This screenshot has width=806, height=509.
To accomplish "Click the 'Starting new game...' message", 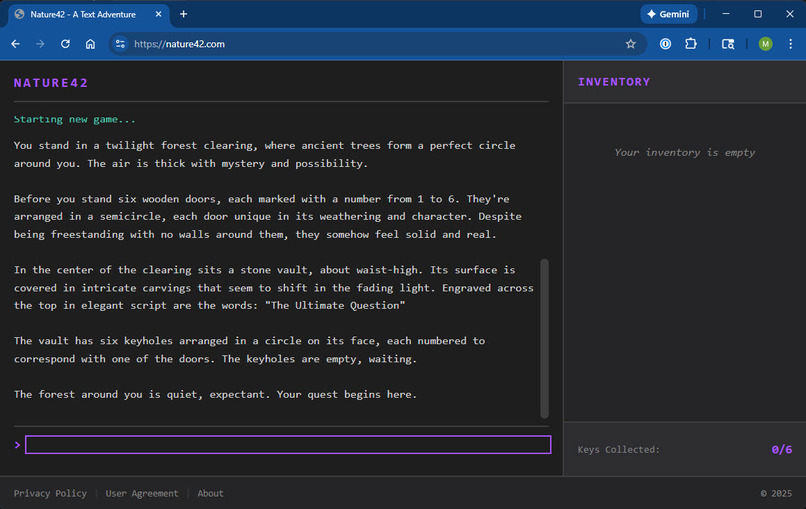I will point(75,119).
